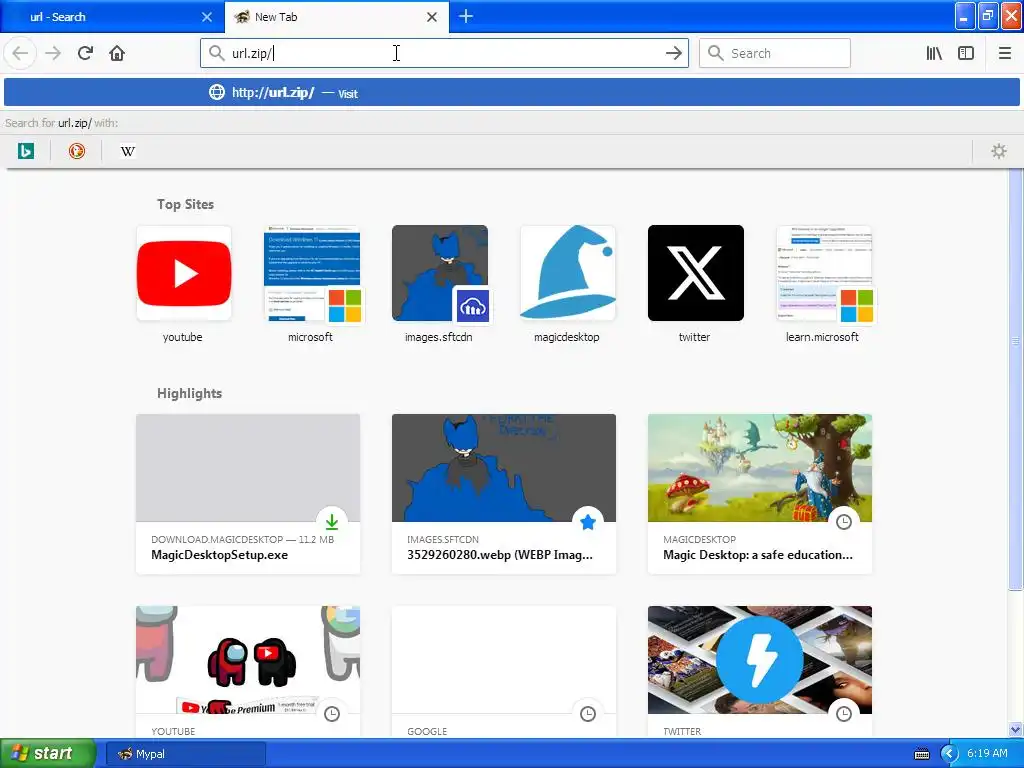Open the Library bookshelf icon
Image resolution: width=1024 pixels, height=768 pixels.
tap(934, 53)
